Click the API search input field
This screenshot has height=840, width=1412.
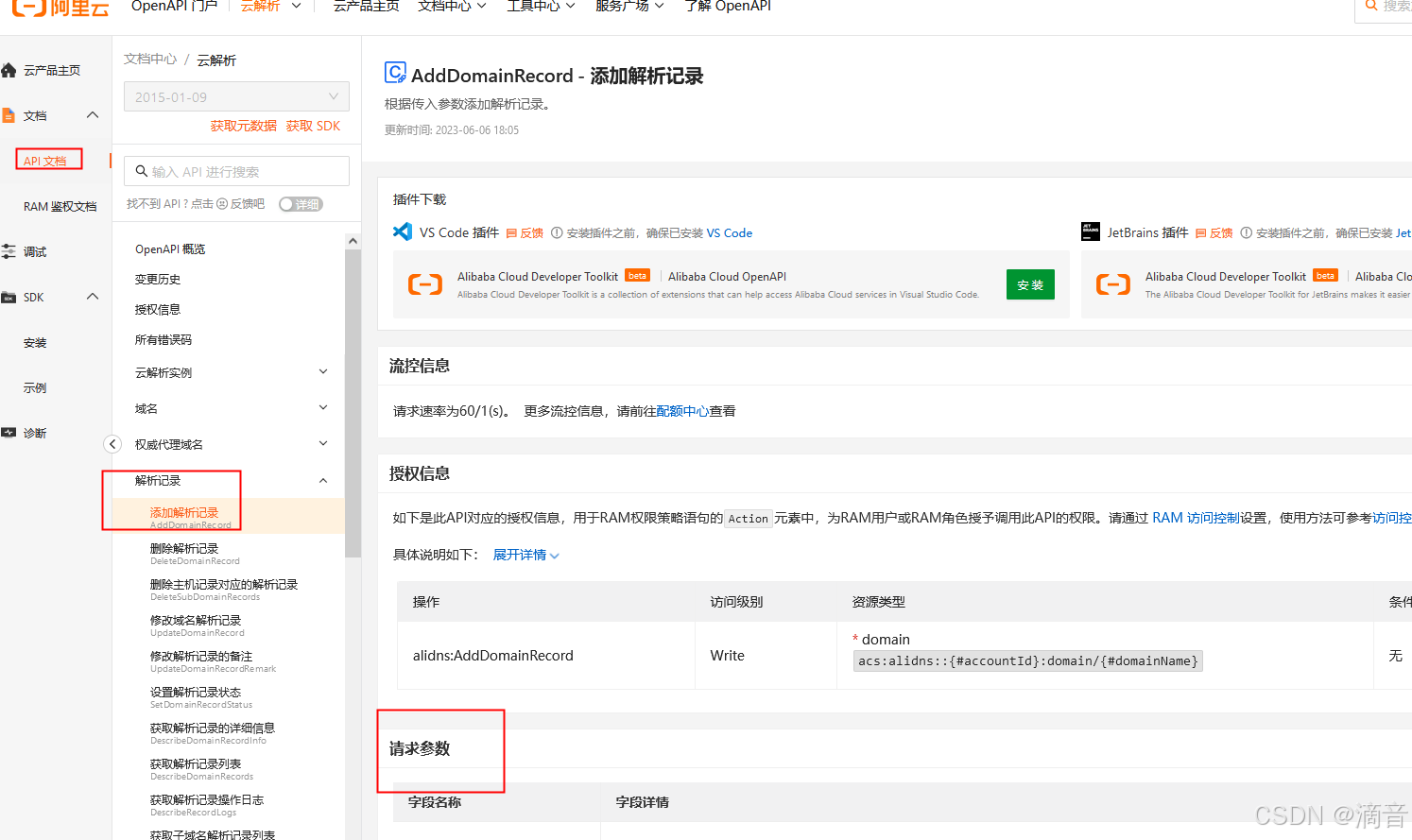coord(235,171)
